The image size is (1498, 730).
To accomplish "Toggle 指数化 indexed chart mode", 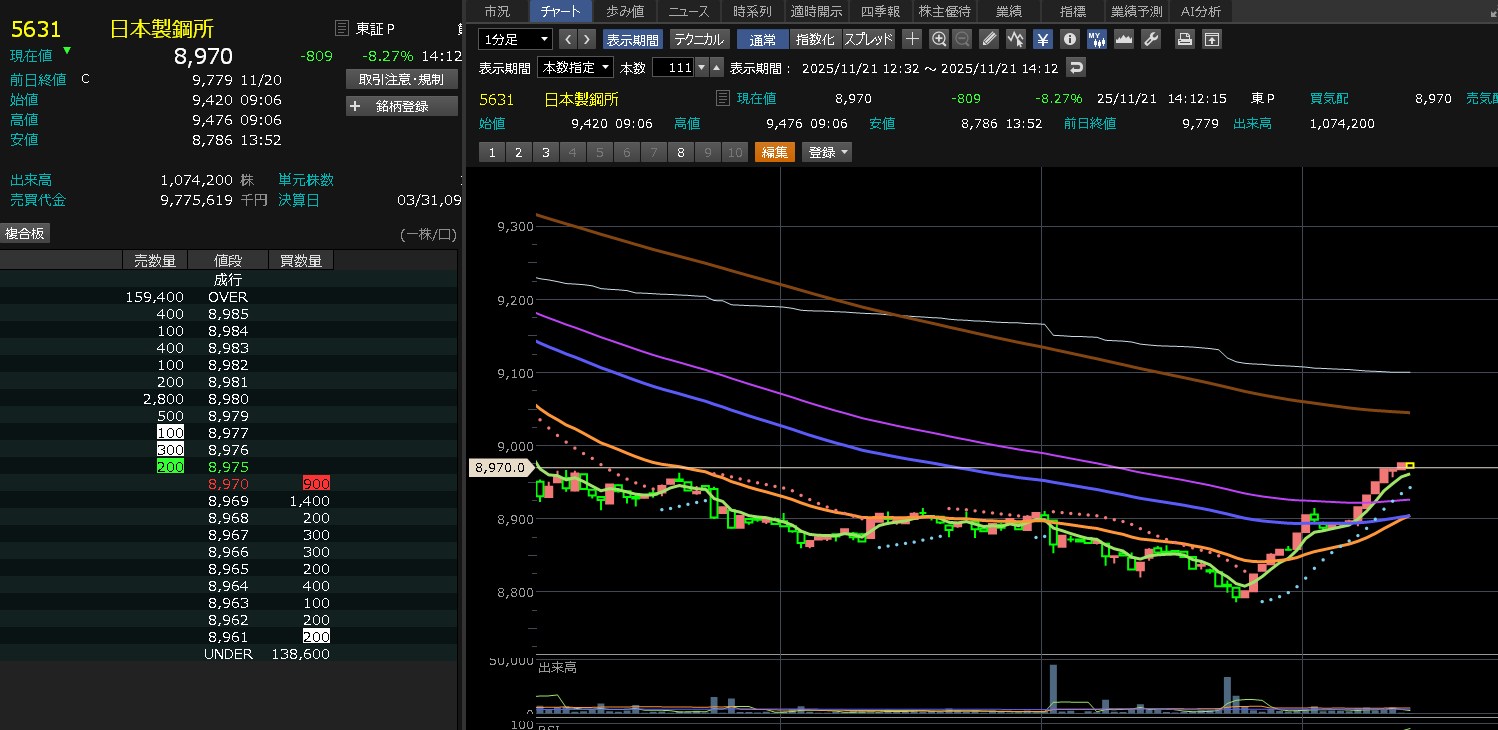I will click(x=815, y=39).
